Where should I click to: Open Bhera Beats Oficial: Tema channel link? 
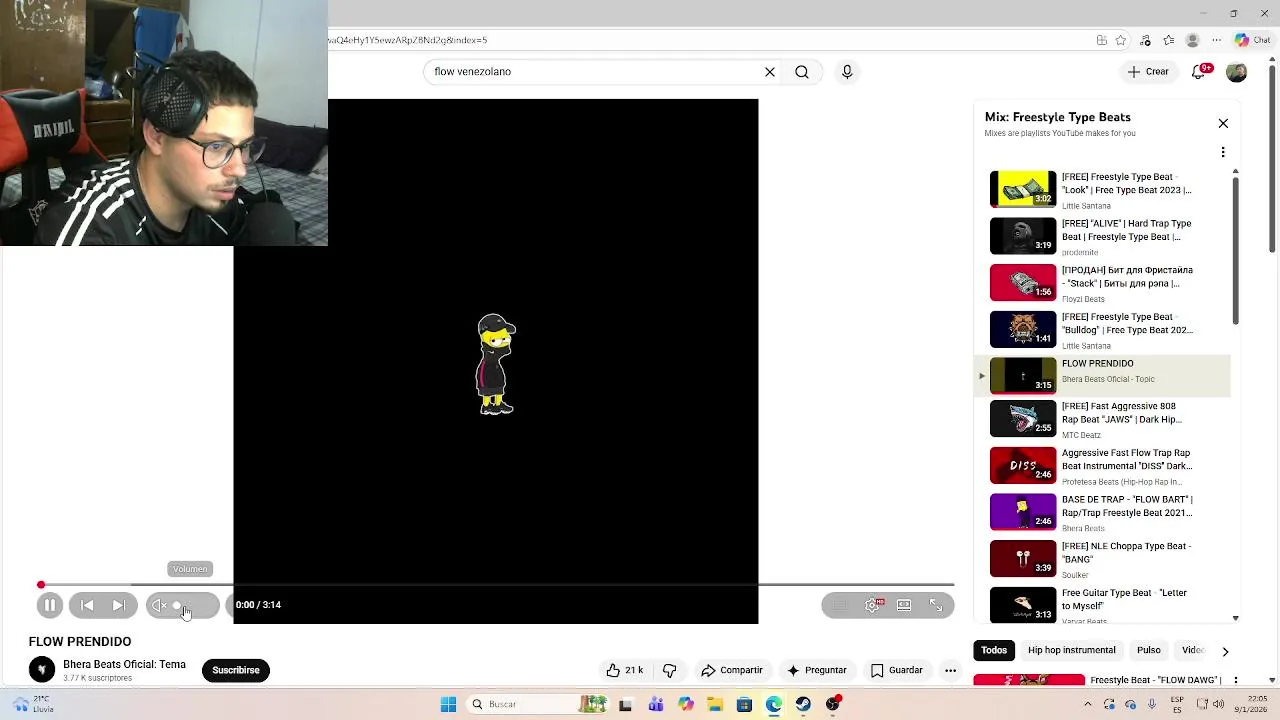click(124, 664)
